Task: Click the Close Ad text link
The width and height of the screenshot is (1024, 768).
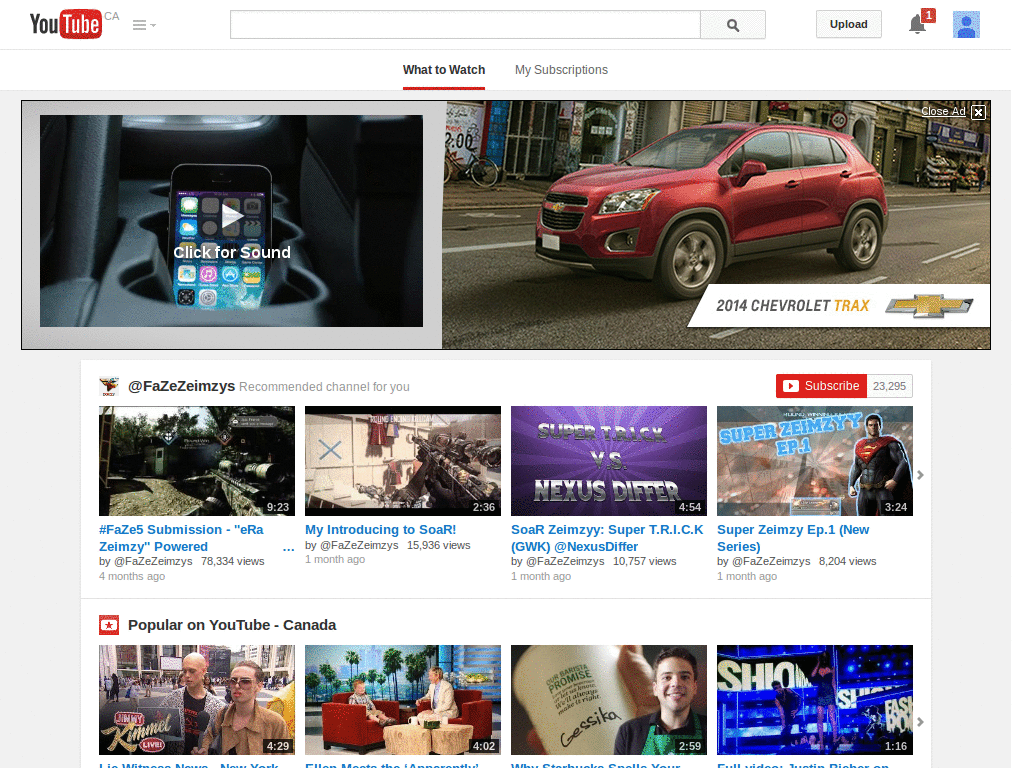Action: [x=943, y=111]
